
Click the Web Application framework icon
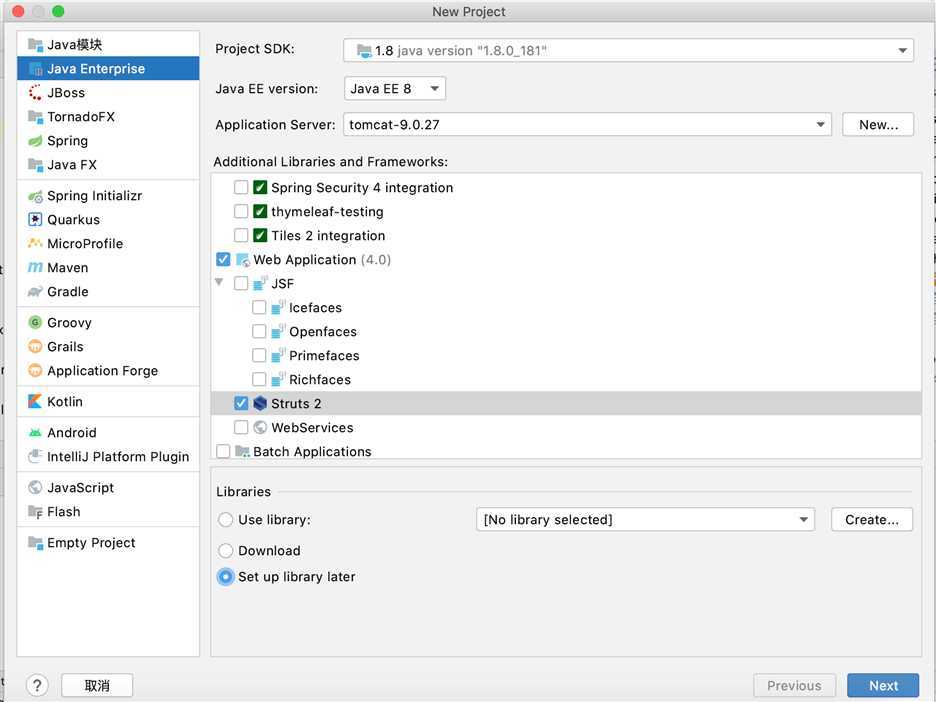[242, 260]
